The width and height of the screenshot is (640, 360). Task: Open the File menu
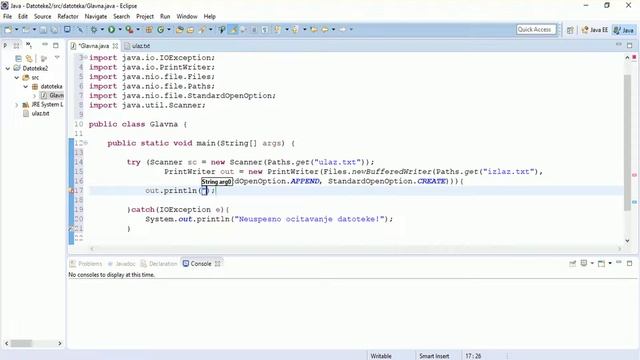click(x=7, y=16)
